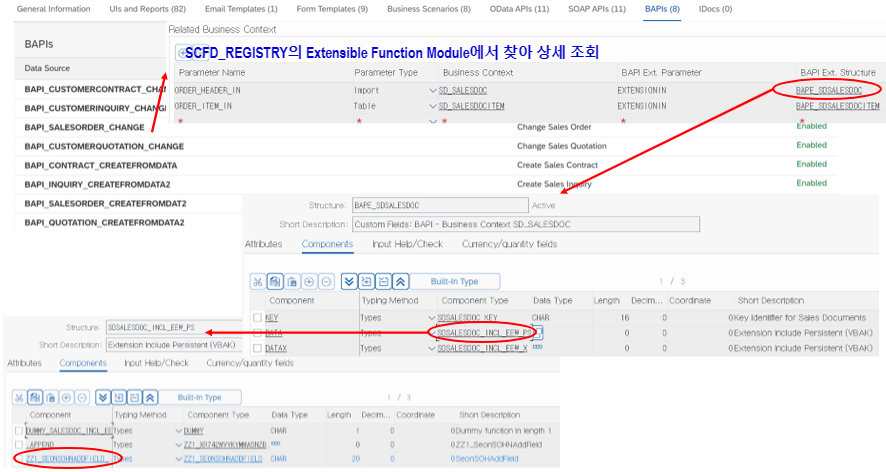Open the SDSALESDOC_KEY component type link

point(467,318)
